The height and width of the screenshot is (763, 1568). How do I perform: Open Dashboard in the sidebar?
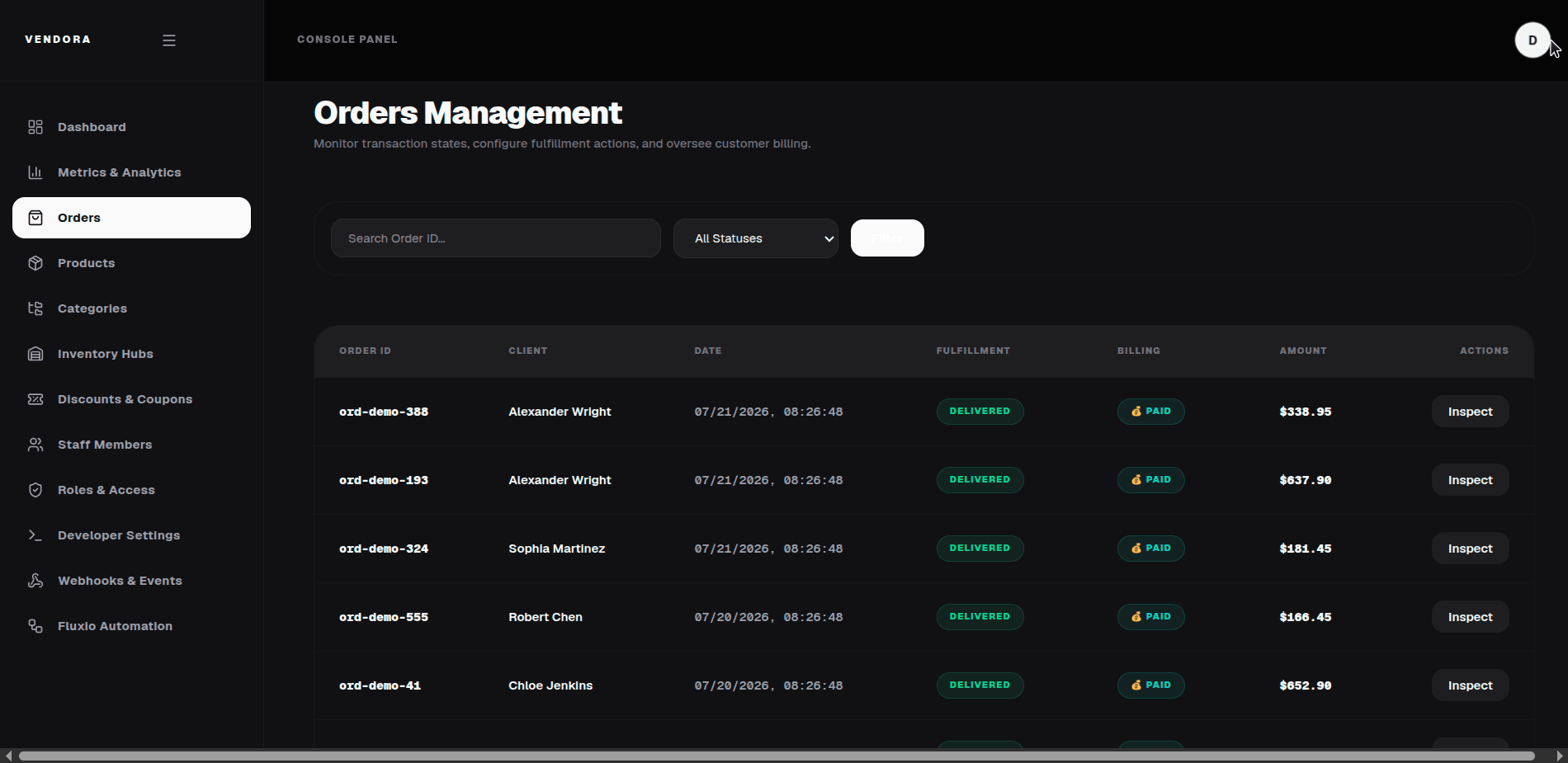click(x=132, y=127)
